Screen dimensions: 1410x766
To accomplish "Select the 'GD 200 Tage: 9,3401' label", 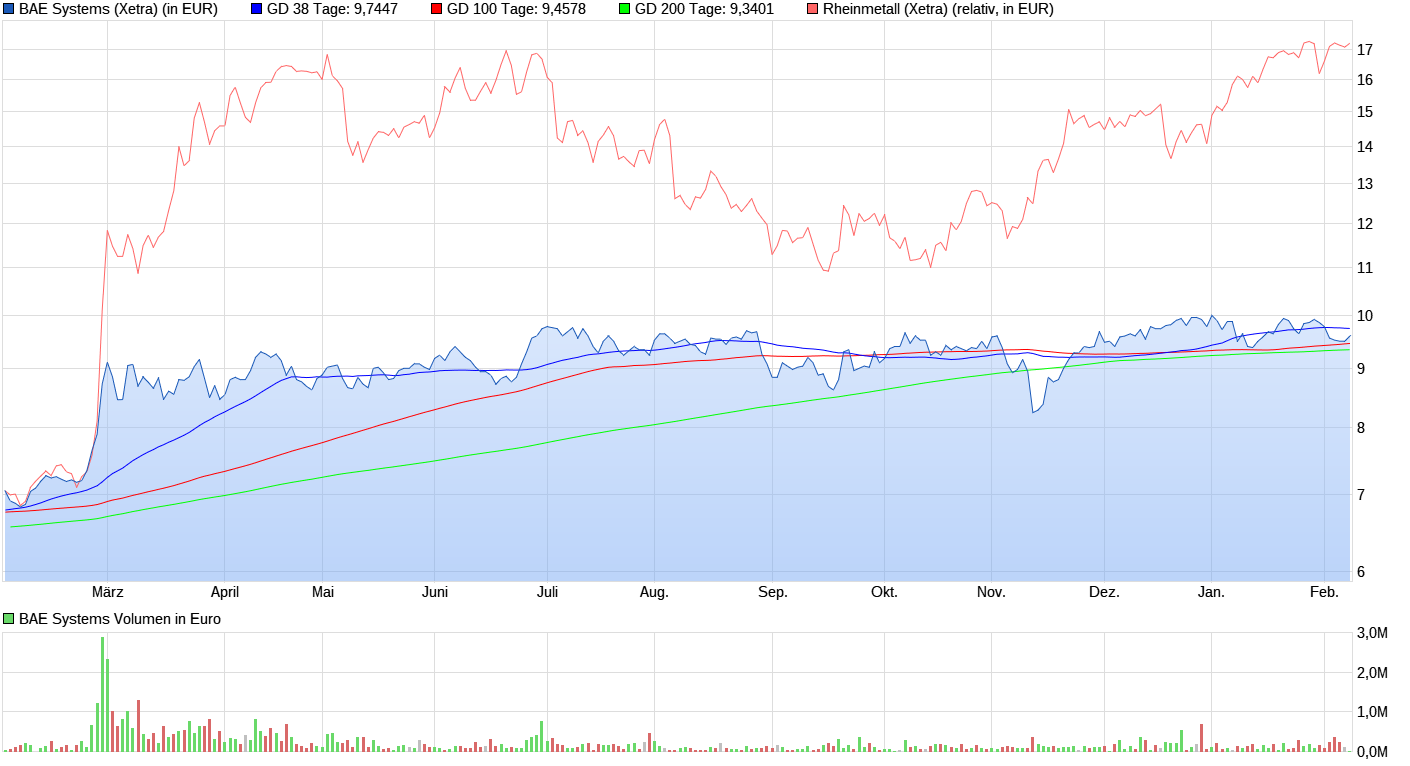I will click(704, 9).
